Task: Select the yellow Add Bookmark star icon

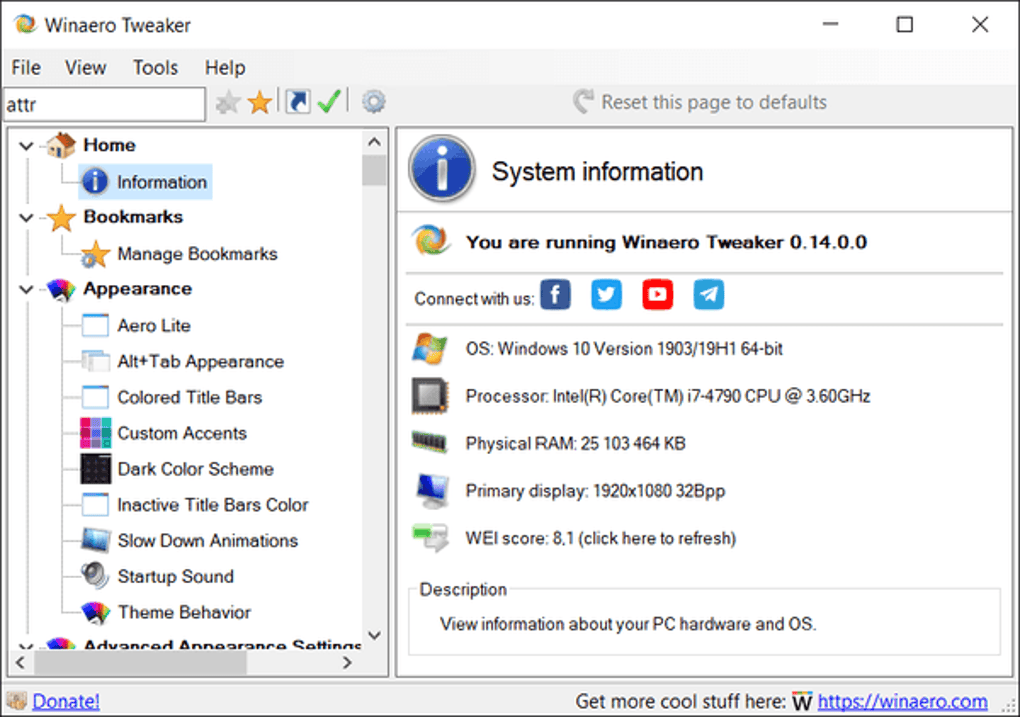Action: click(x=260, y=101)
